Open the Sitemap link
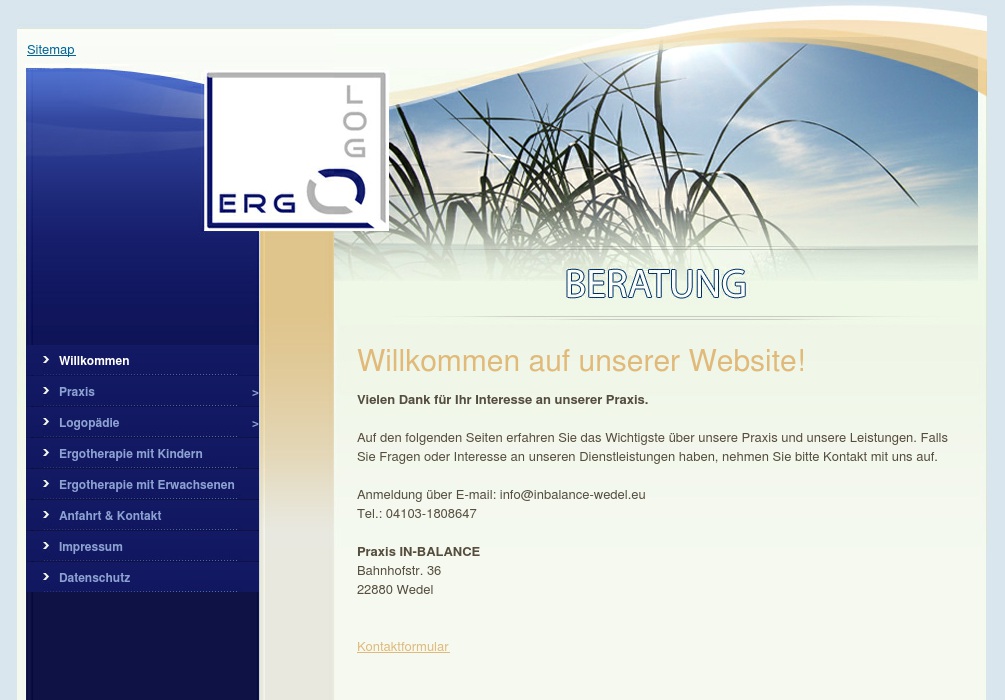Screen dimensions: 1005x700 tap(51, 50)
